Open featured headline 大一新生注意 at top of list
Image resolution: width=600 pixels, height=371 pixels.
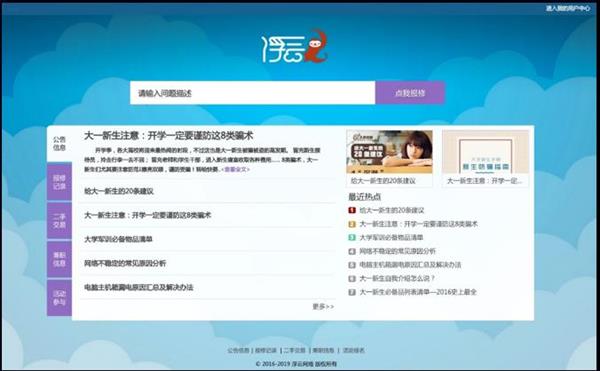(x=169, y=135)
